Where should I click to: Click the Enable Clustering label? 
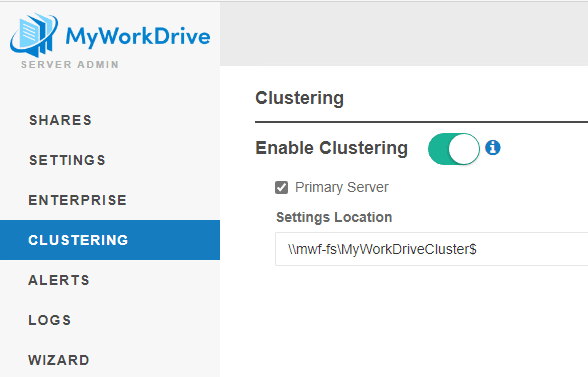(x=332, y=148)
